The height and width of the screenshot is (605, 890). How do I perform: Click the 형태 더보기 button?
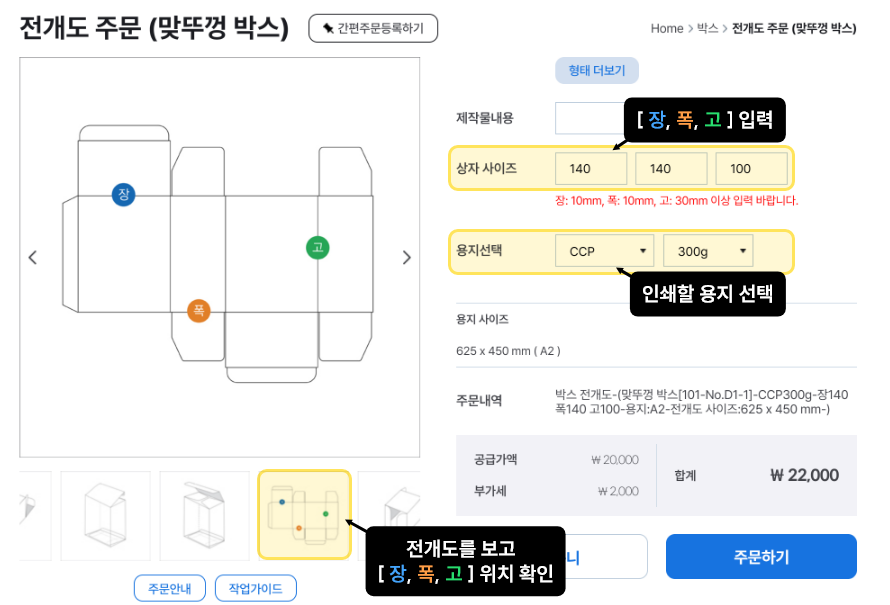point(597,70)
